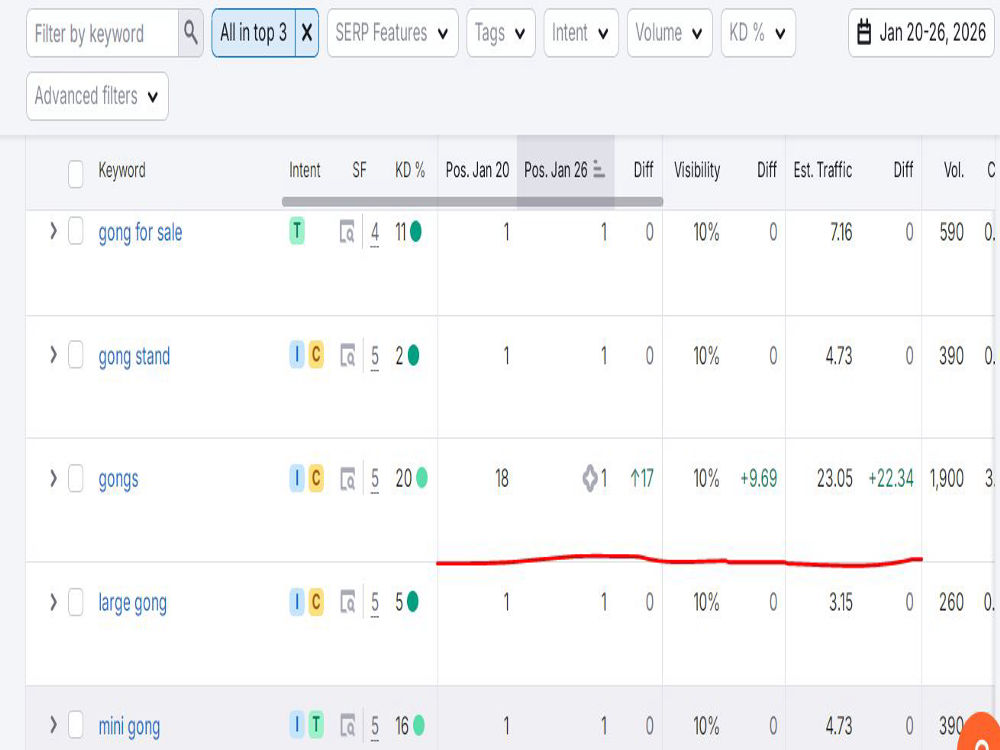Click the horizontal scrollbar under column headers
This screenshot has height=750, width=1000.
(x=473, y=202)
